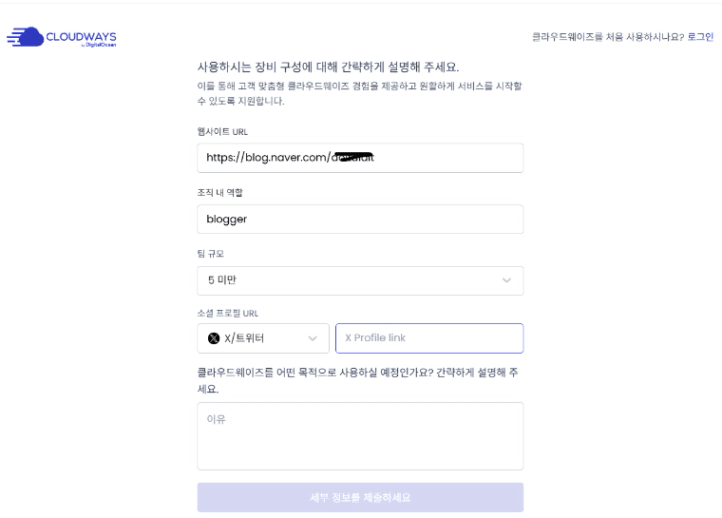Click the 팀 규모 label
The height and width of the screenshot is (518, 722).
point(210,254)
